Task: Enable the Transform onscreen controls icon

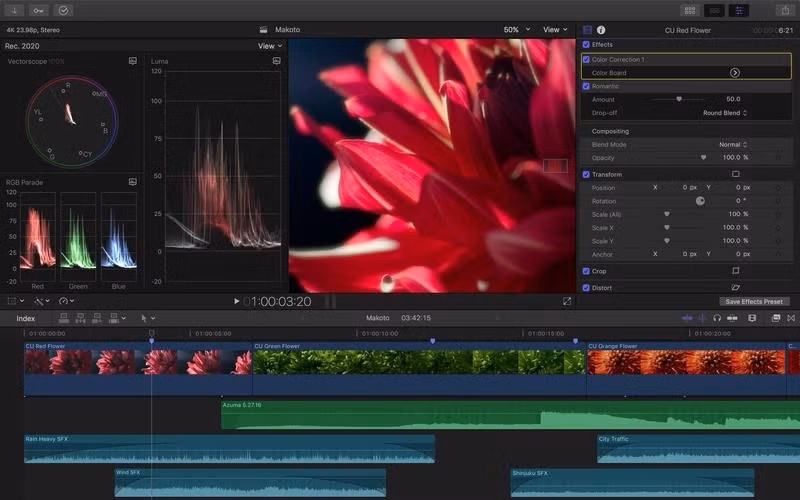Action: [x=735, y=174]
